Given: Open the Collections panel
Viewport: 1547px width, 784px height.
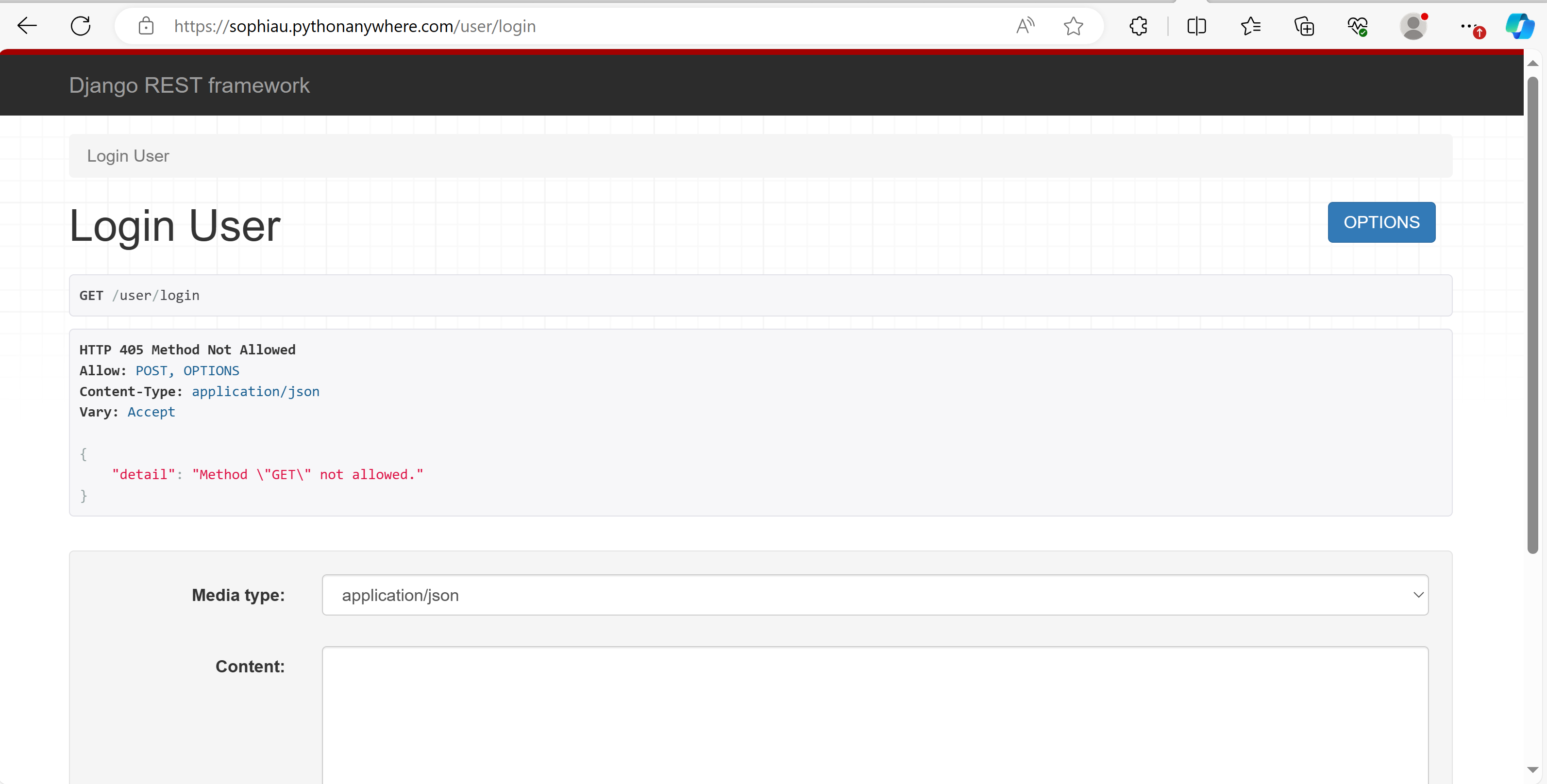Looking at the screenshot, I should click(x=1304, y=26).
